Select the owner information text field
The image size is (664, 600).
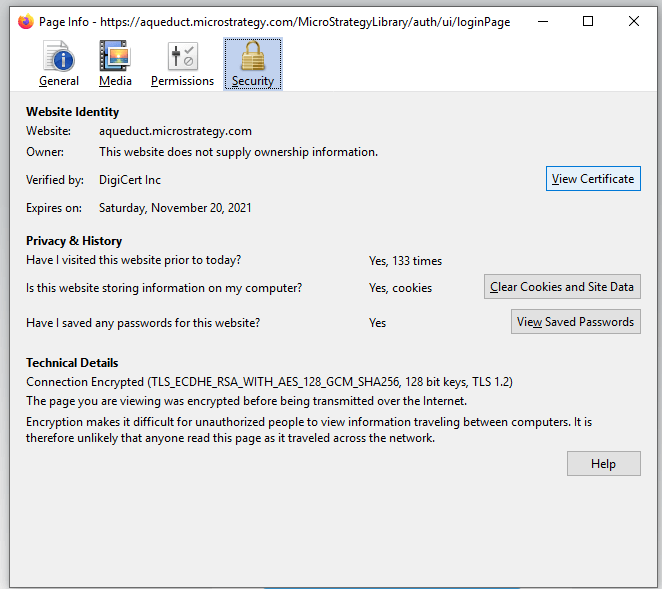coord(238,152)
